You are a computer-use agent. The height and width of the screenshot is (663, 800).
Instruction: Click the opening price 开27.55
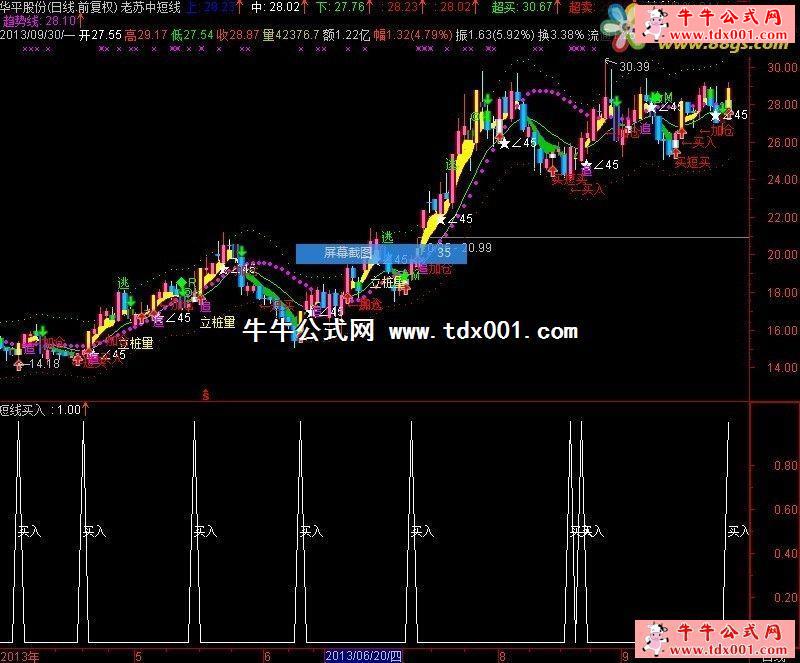coord(101,35)
